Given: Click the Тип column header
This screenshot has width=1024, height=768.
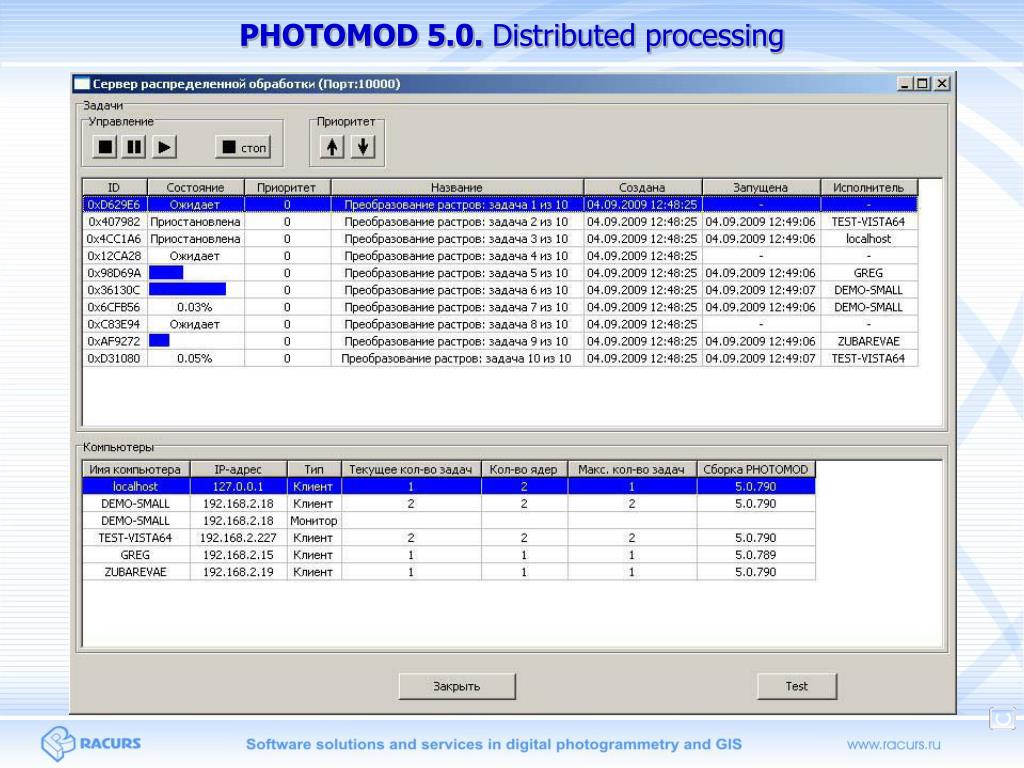Looking at the screenshot, I should tap(313, 469).
